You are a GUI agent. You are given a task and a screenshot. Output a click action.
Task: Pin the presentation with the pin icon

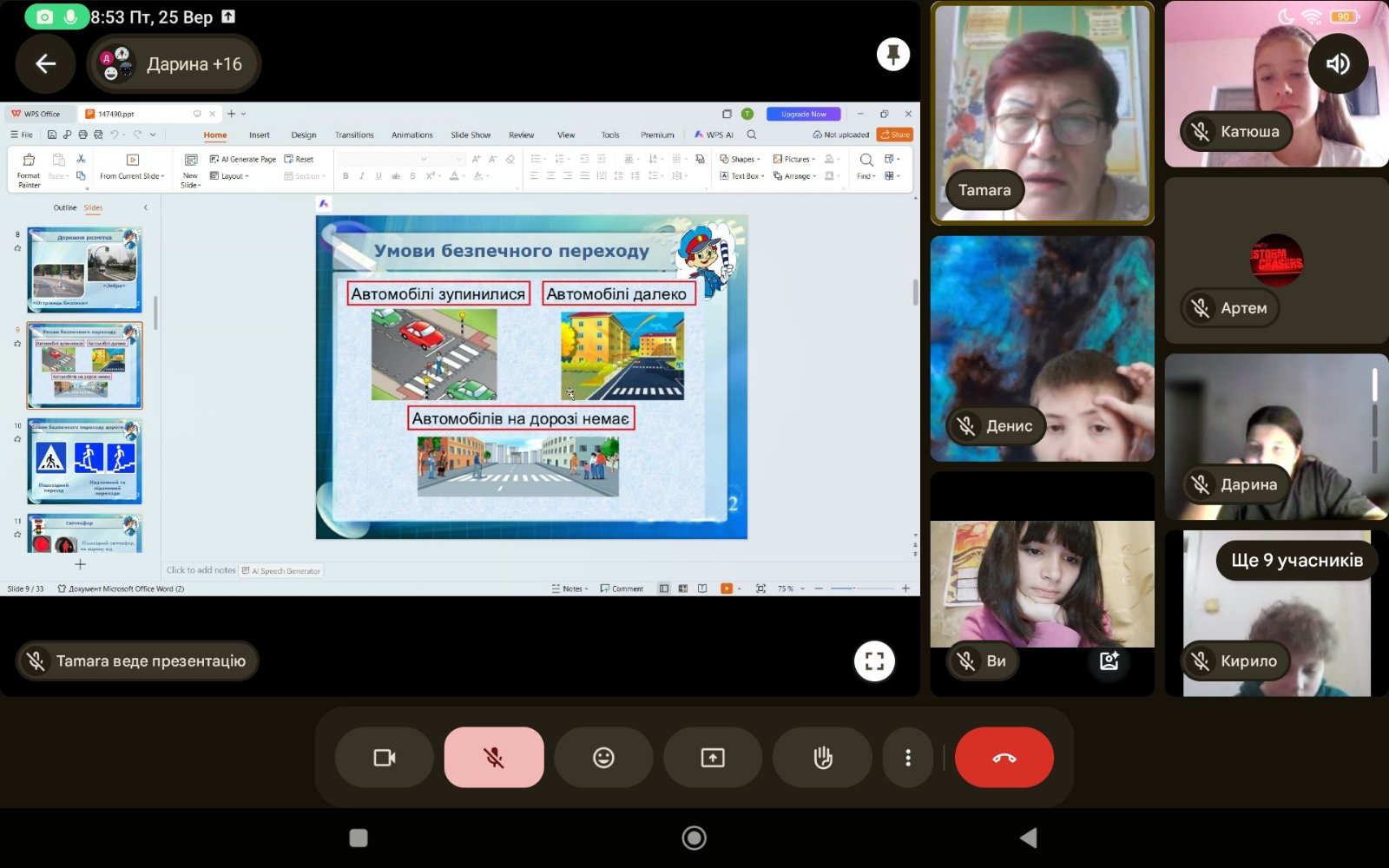point(892,55)
